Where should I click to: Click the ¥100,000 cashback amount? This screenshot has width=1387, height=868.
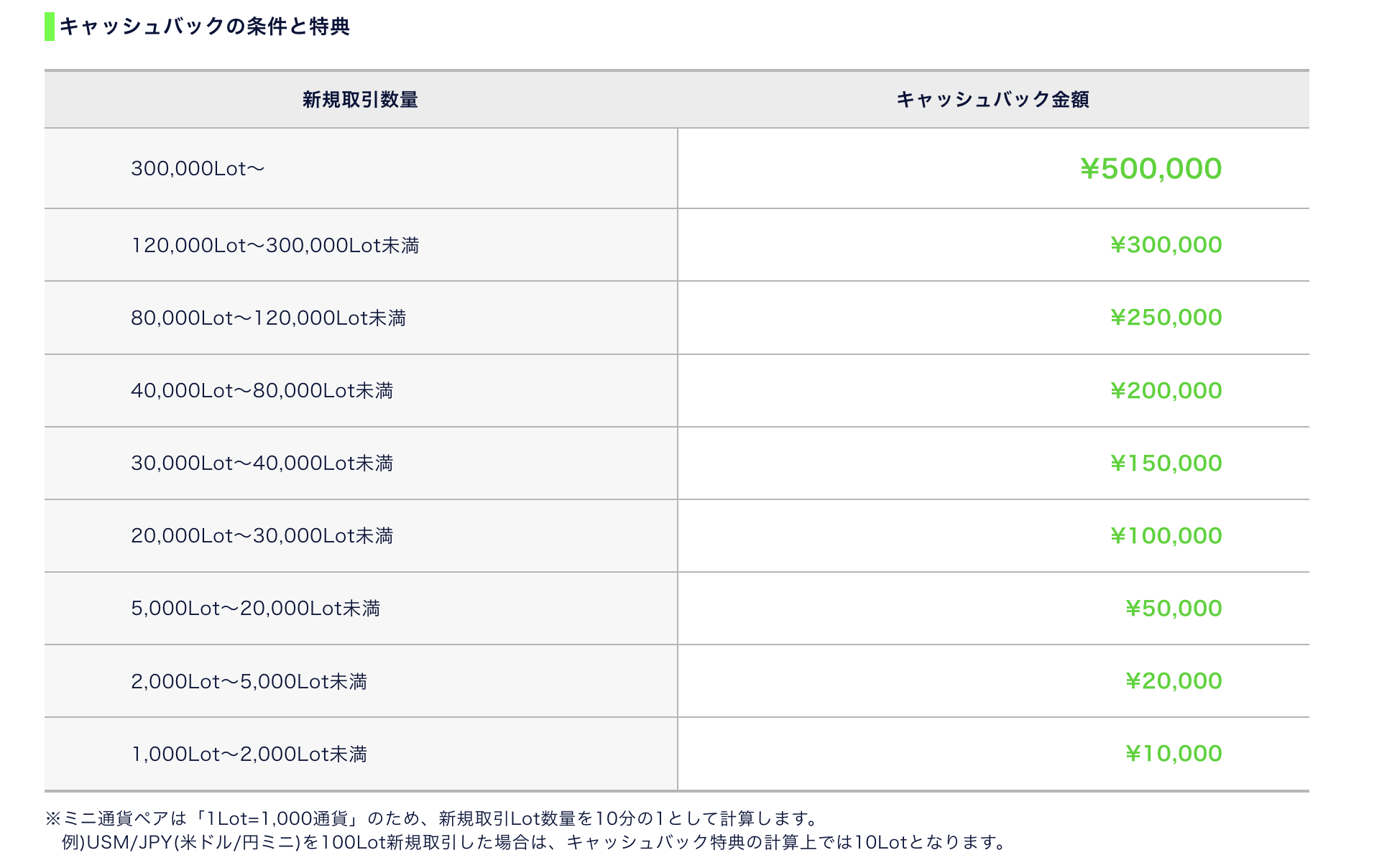(x=1166, y=536)
